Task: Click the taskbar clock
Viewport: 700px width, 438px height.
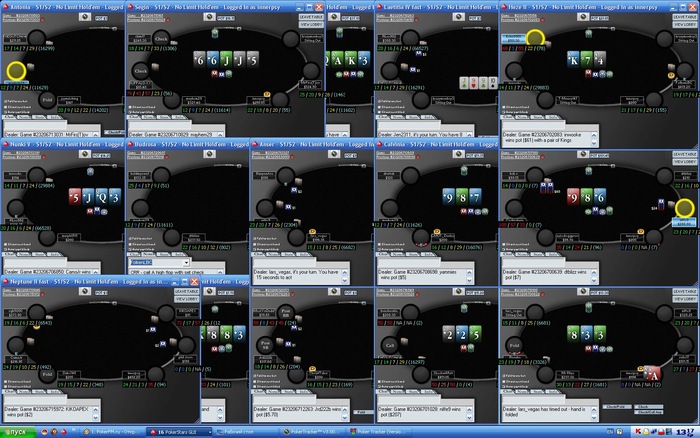Action: [x=686, y=432]
